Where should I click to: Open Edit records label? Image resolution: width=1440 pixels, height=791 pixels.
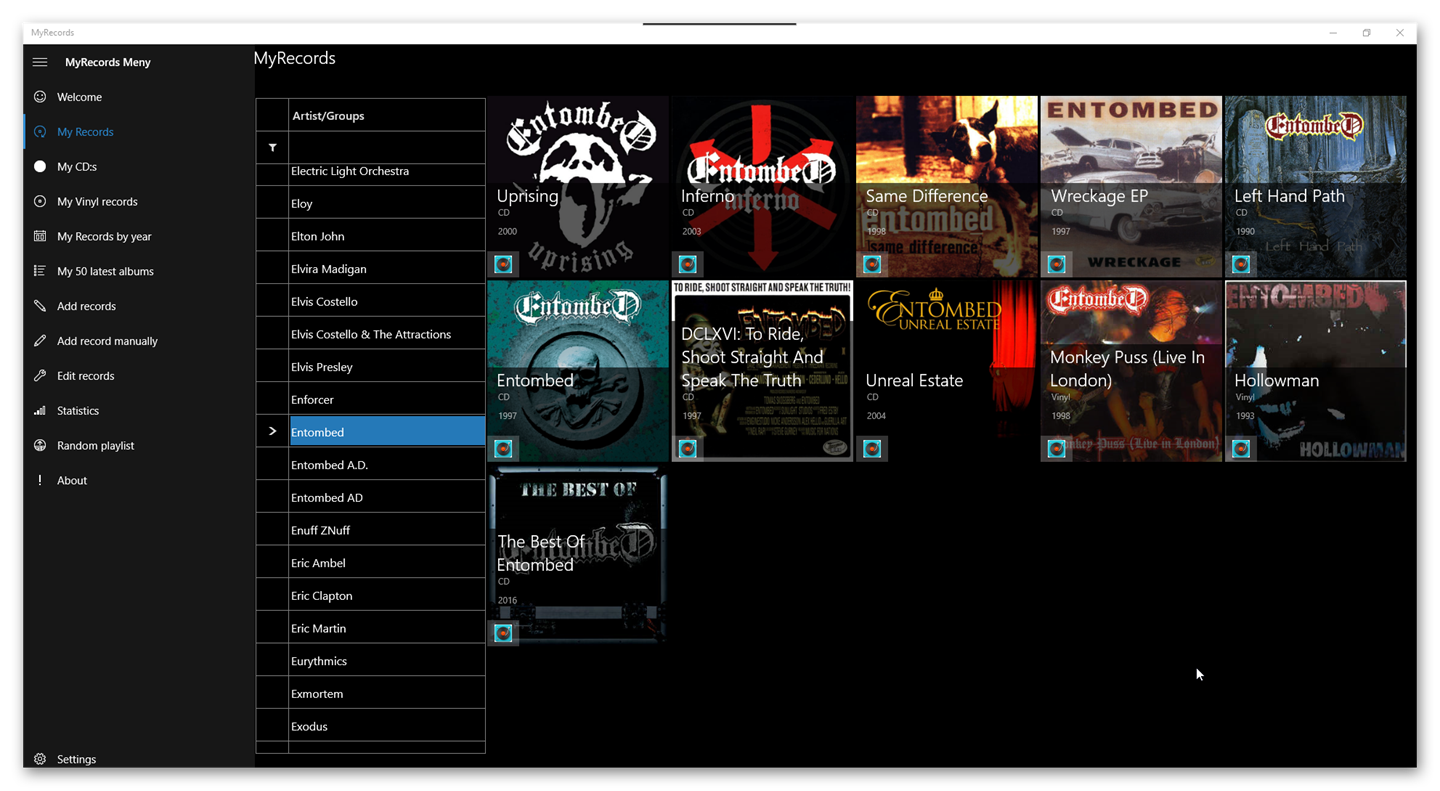85,376
